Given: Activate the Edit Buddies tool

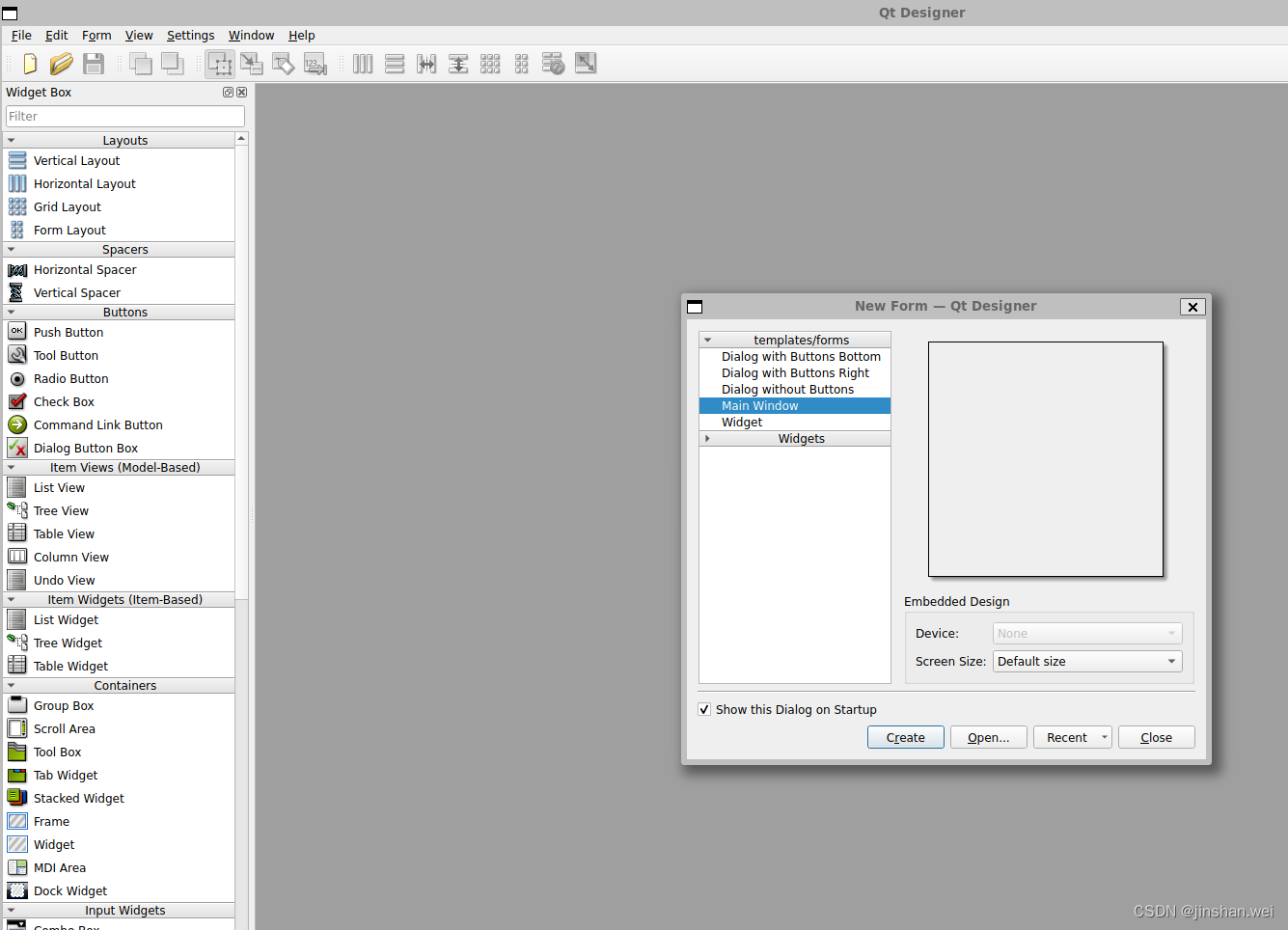Looking at the screenshot, I should (x=284, y=64).
